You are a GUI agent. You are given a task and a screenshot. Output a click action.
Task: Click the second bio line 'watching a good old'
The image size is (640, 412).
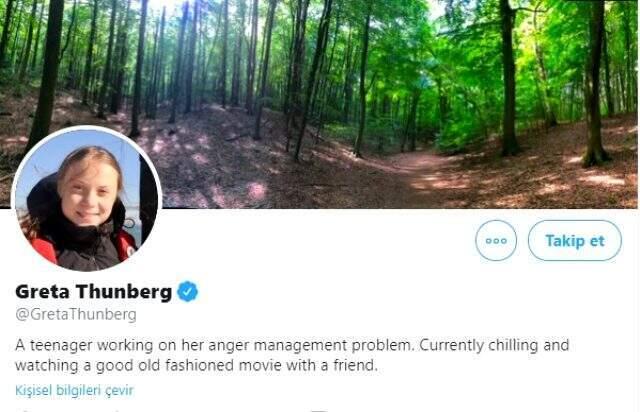196,365
